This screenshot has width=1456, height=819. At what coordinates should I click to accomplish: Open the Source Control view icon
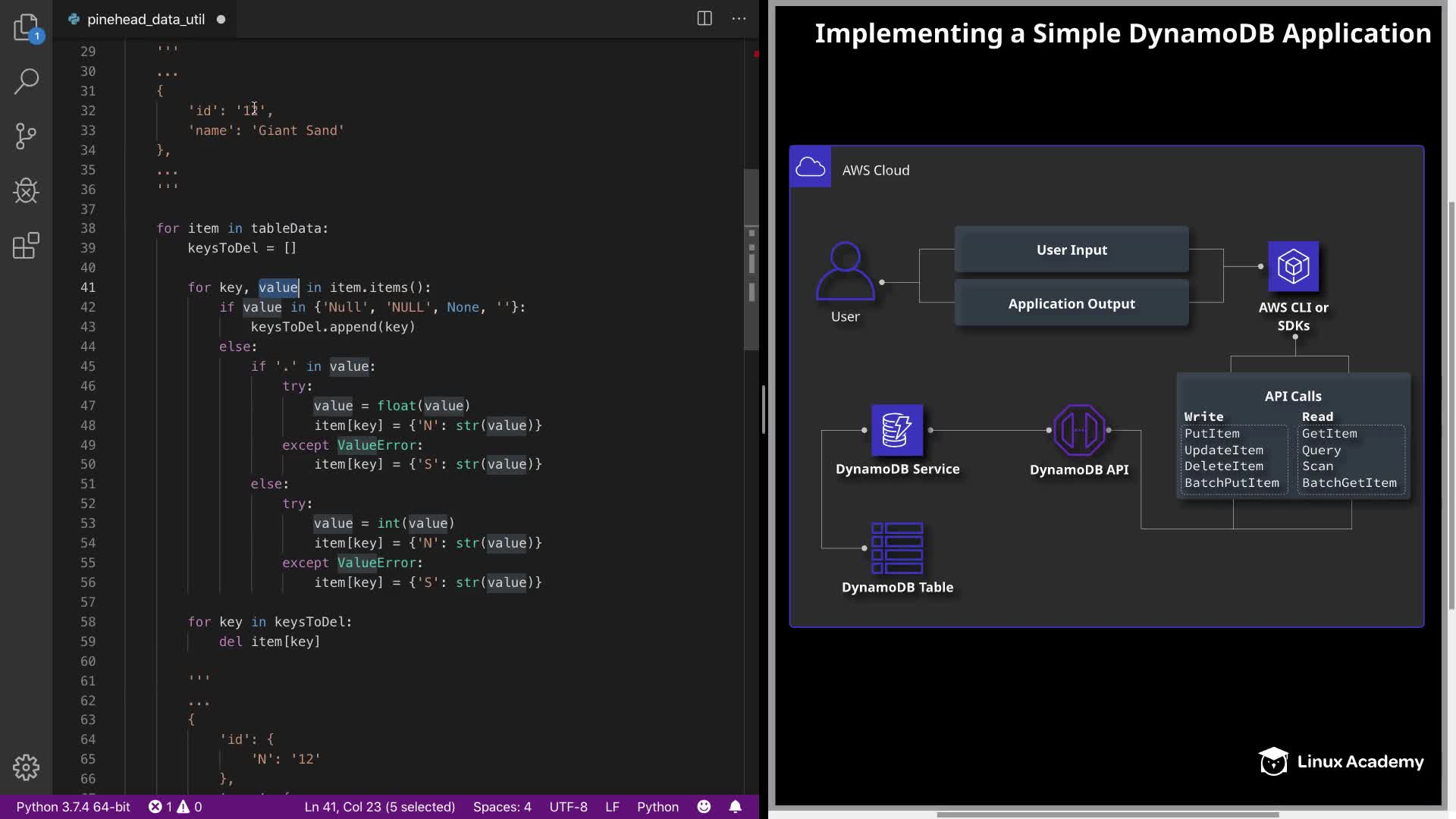pos(27,136)
